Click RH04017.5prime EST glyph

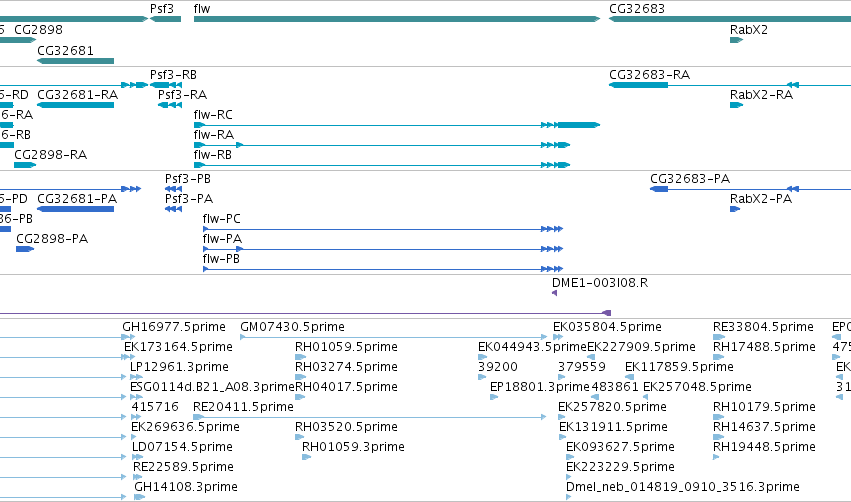coord(300,397)
